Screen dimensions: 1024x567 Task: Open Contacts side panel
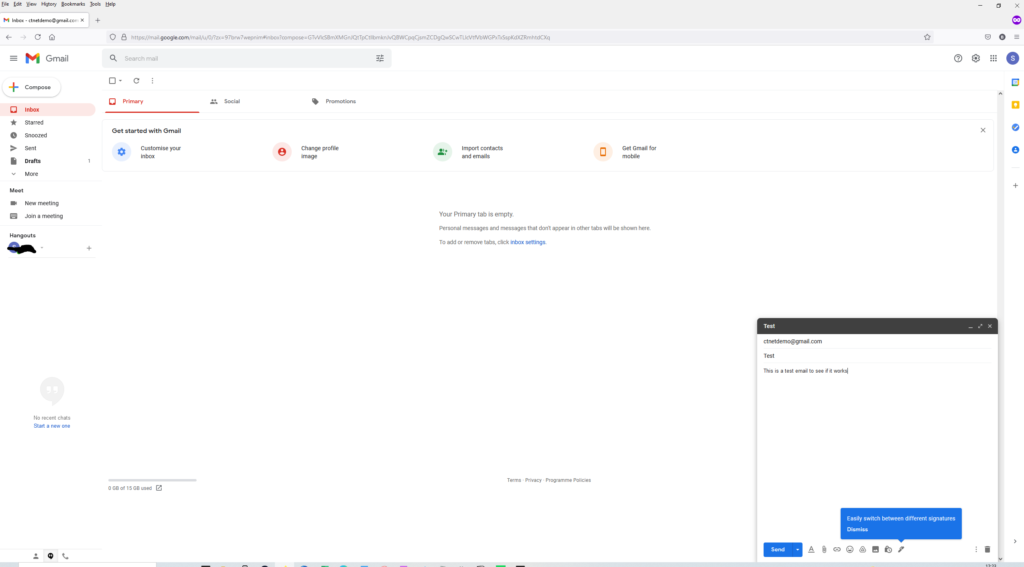click(x=1016, y=150)
